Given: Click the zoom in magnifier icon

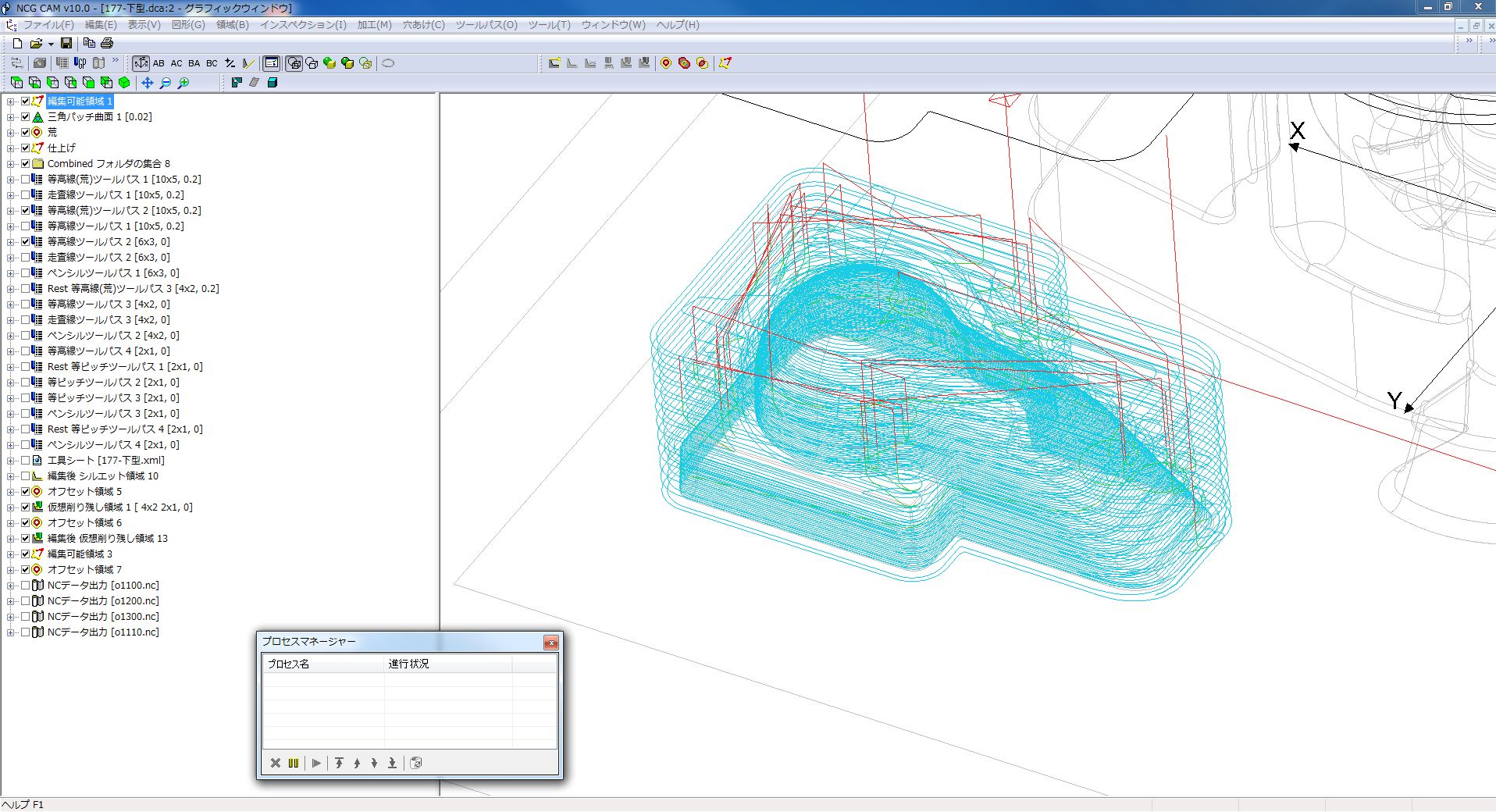Looking at the screenshot, I should [x=183, y=83].
